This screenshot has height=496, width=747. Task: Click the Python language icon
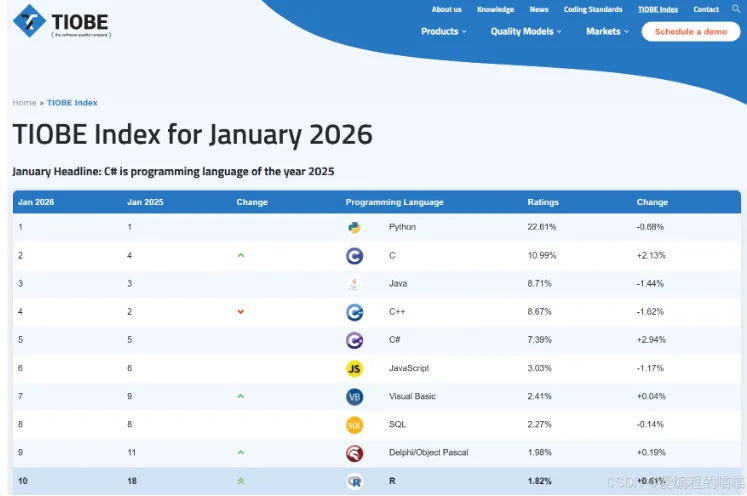(354, 227)
